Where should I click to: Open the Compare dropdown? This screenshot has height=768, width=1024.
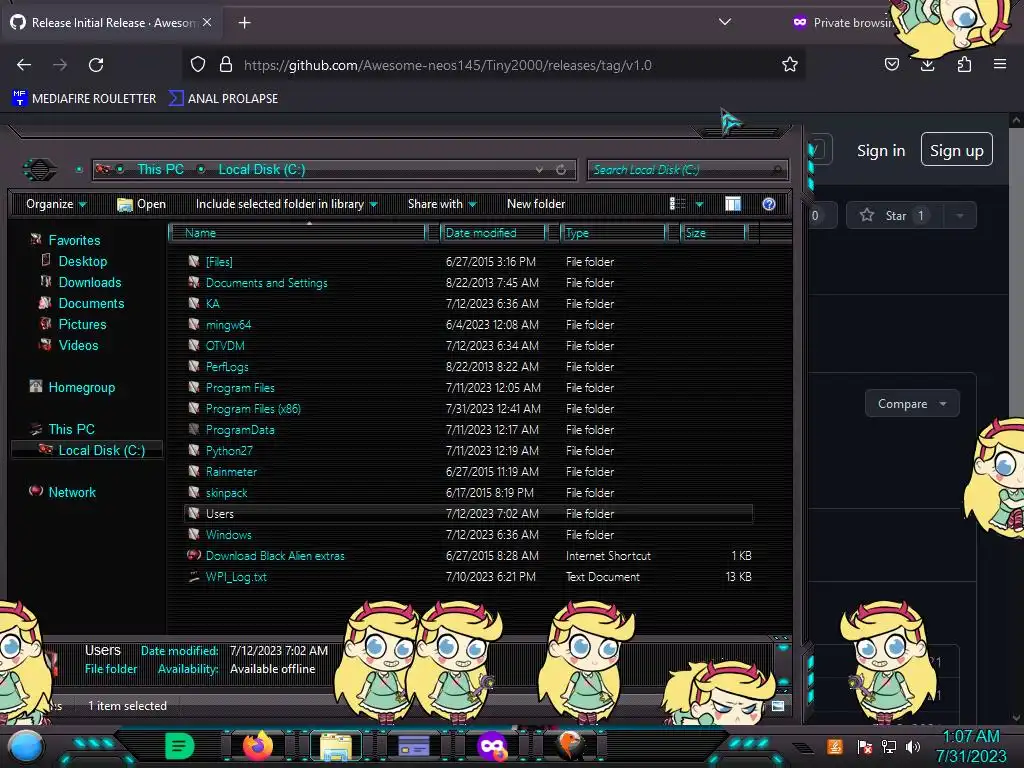[912, 404]
